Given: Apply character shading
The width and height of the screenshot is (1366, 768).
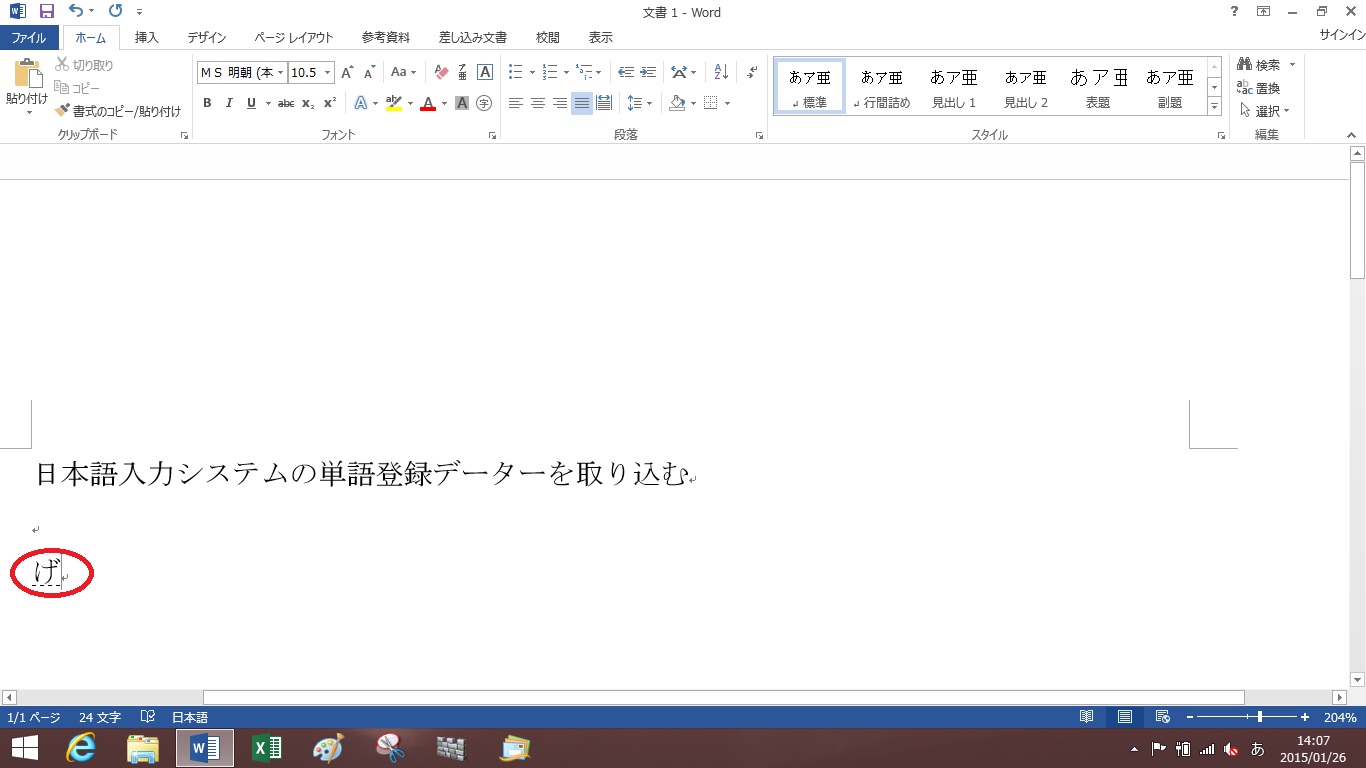Looking at the screenshot, I should point(462,103).
